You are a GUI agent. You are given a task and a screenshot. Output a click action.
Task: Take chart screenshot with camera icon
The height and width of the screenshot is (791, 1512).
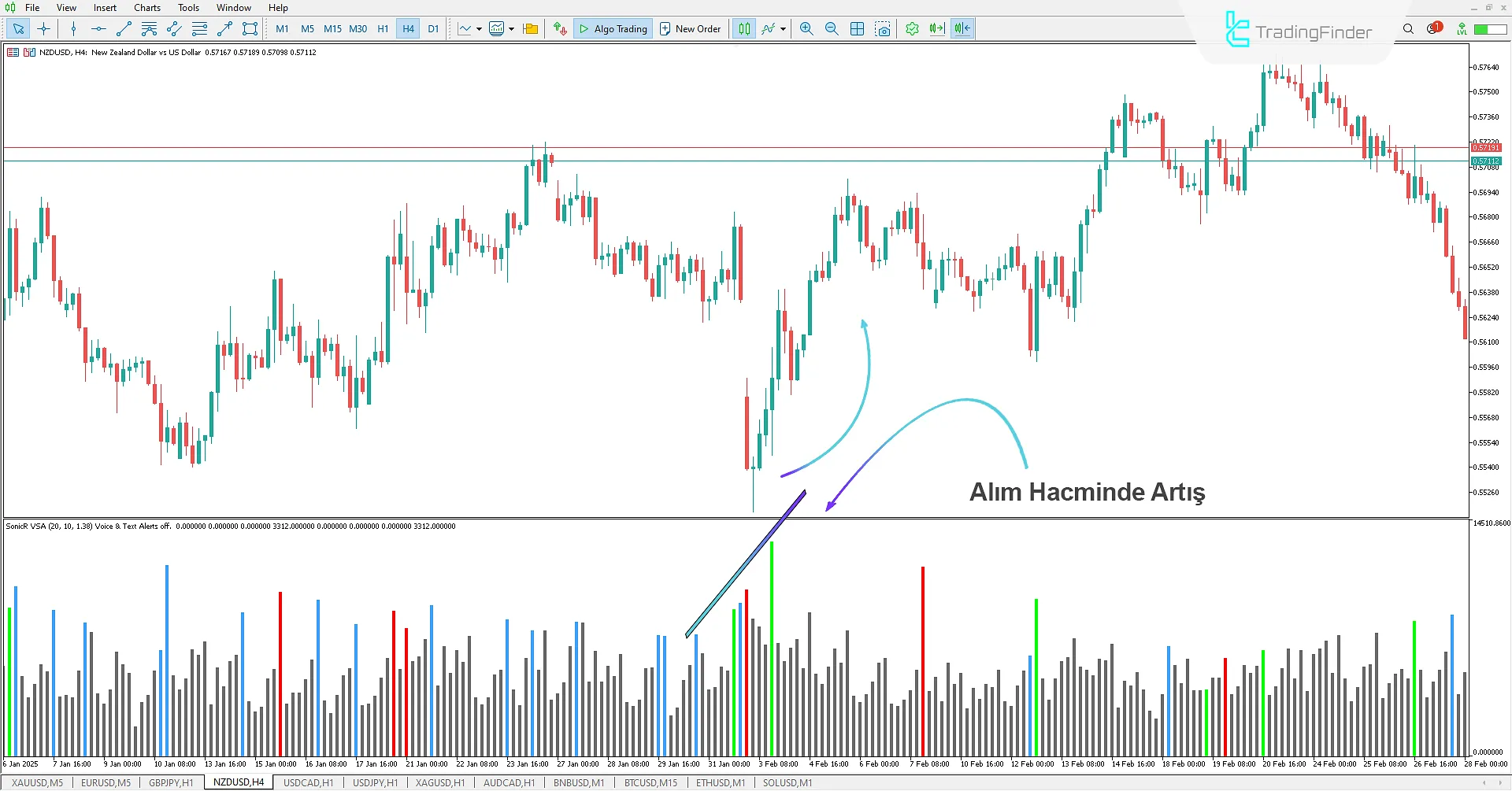(883, 29)
